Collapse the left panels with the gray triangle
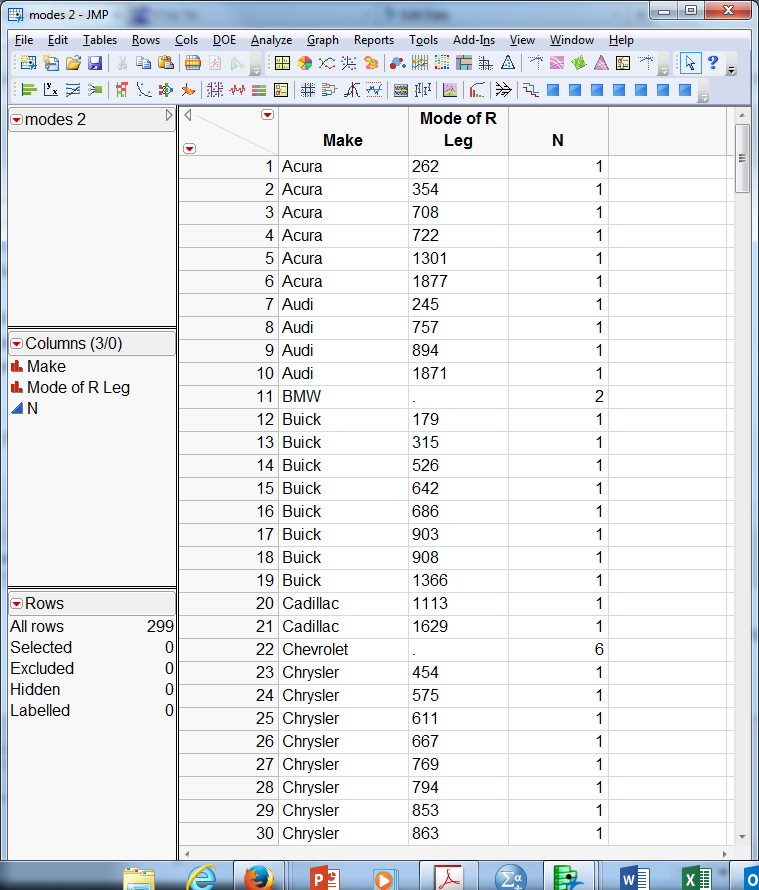 point(188,115)
